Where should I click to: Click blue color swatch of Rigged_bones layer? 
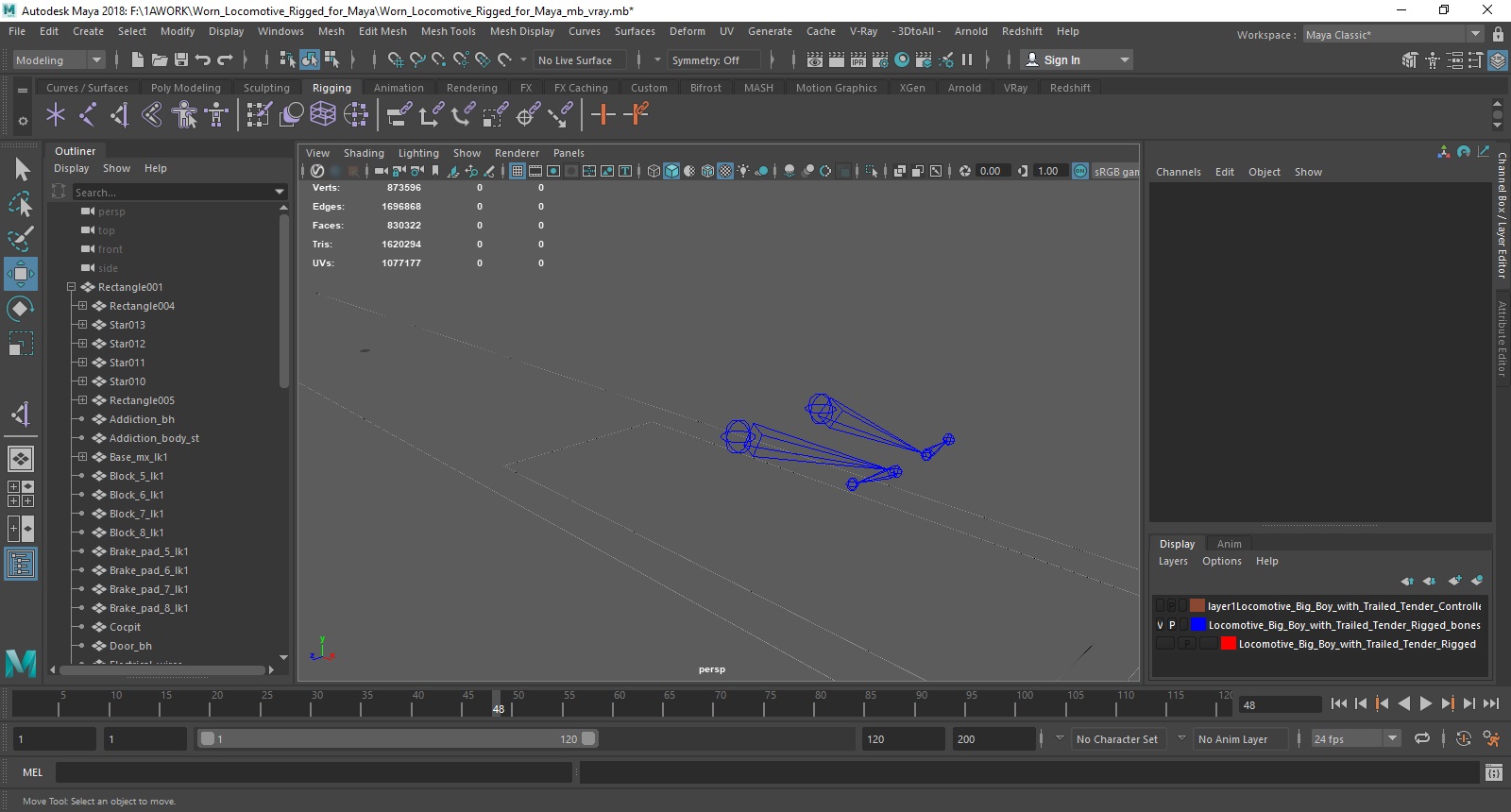[x=1197, y=625]
